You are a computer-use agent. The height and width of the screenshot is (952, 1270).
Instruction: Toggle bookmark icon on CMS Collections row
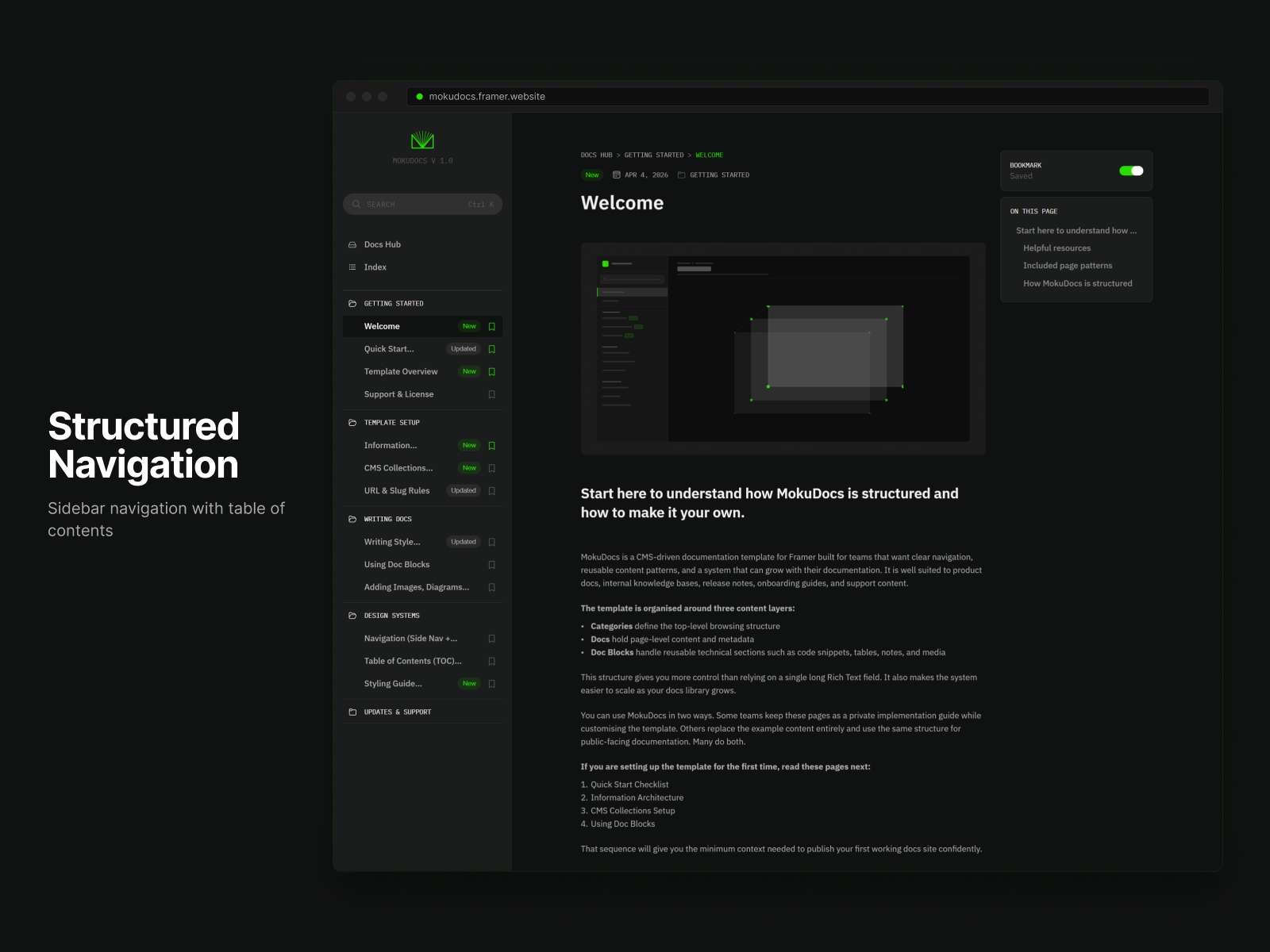491,468
